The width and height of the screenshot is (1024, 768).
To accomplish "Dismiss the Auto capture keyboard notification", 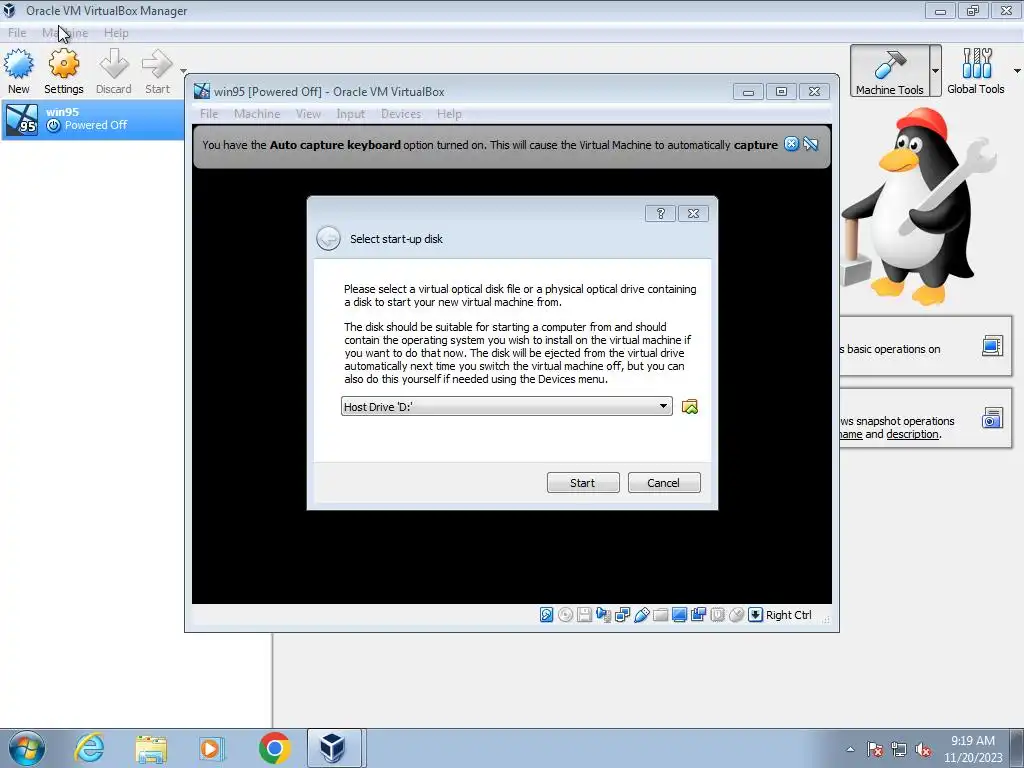I will coord(791,144).
